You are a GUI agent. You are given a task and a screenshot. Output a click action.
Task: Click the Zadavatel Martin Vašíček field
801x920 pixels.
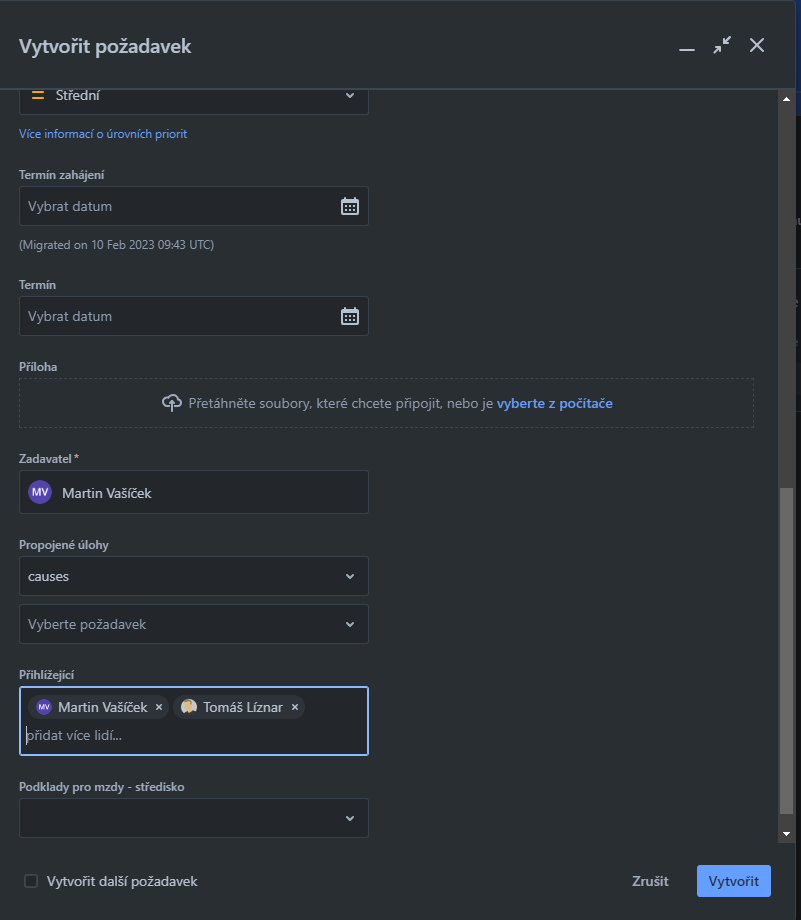click(x=194, y=492)
